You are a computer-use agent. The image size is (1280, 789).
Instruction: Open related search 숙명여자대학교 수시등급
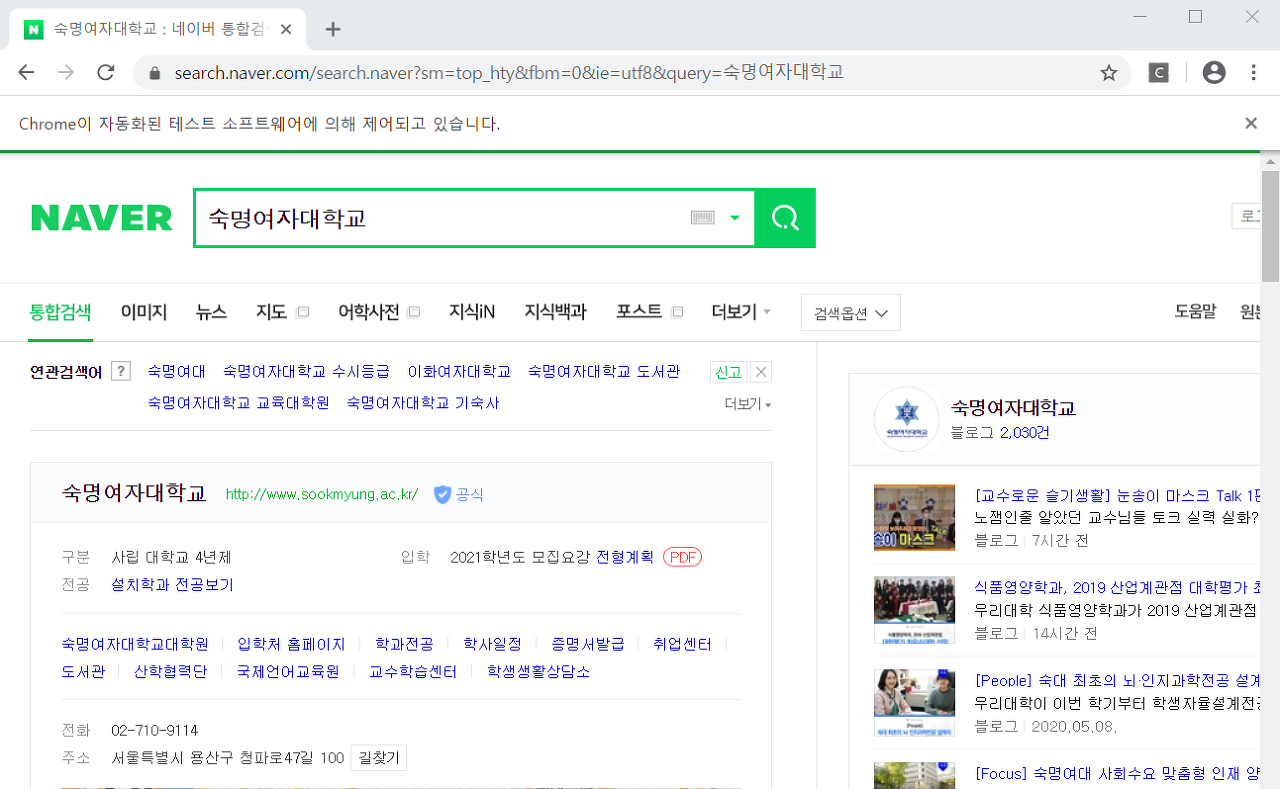click(x=306, y=371)
